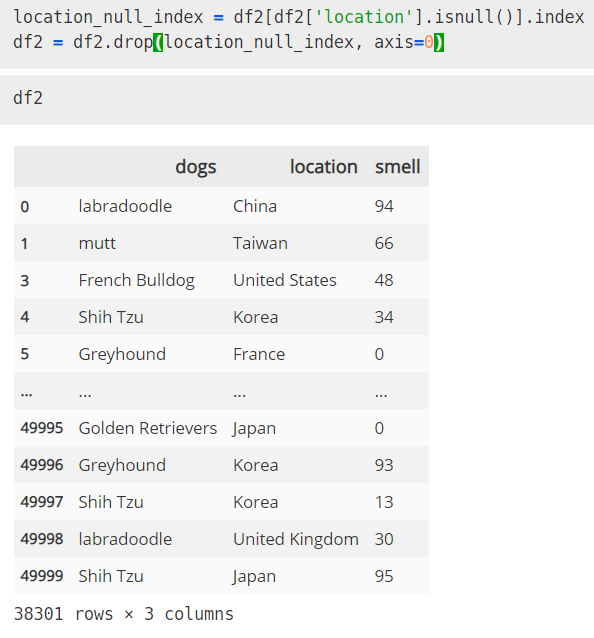Click the 'dogs' column header
This screenshot has height=638, width=594.
[196, 166]
